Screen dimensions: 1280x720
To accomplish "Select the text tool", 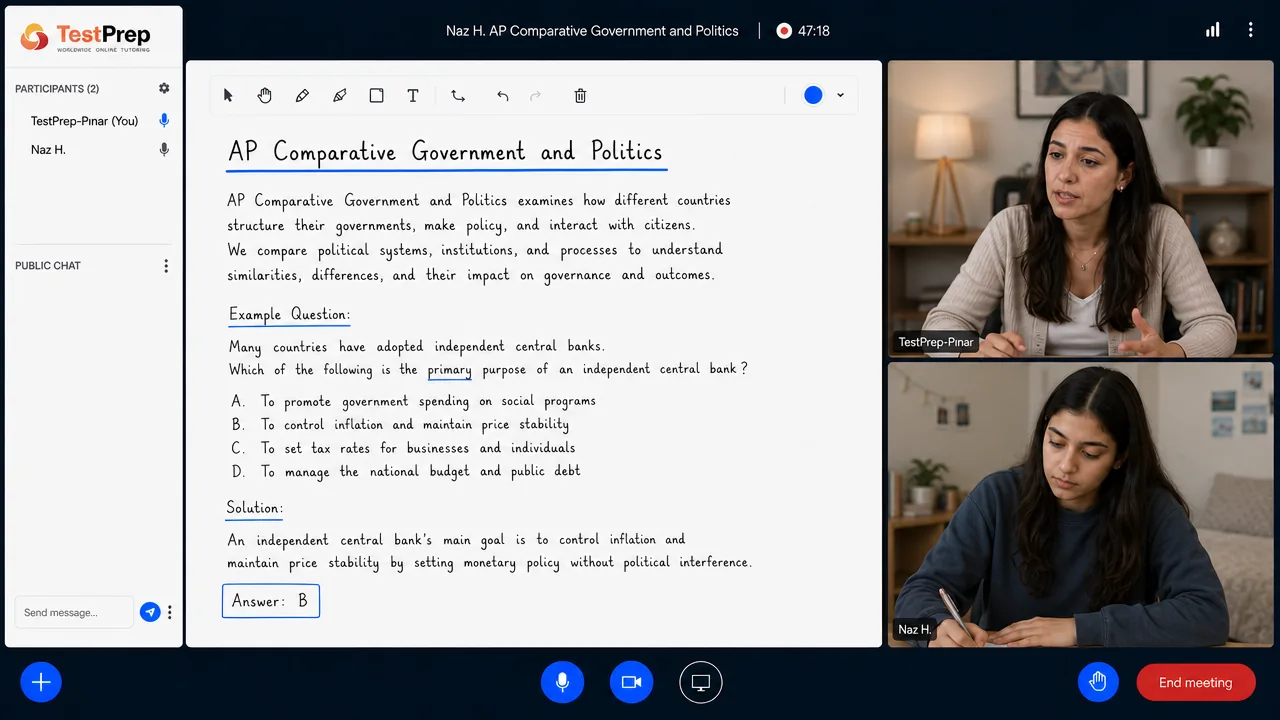I will click(x=413, y=96).
